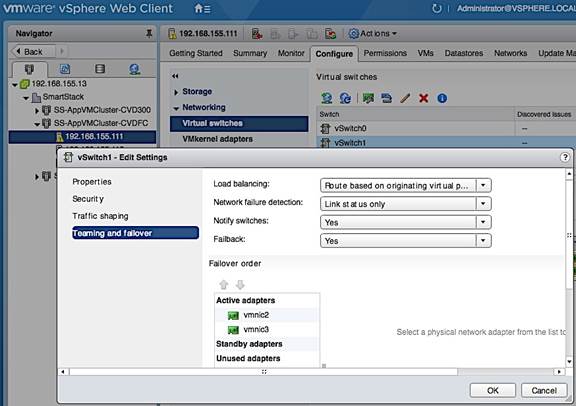
Task: Pin the Navigator panel
Action: (x=149, y=33)
